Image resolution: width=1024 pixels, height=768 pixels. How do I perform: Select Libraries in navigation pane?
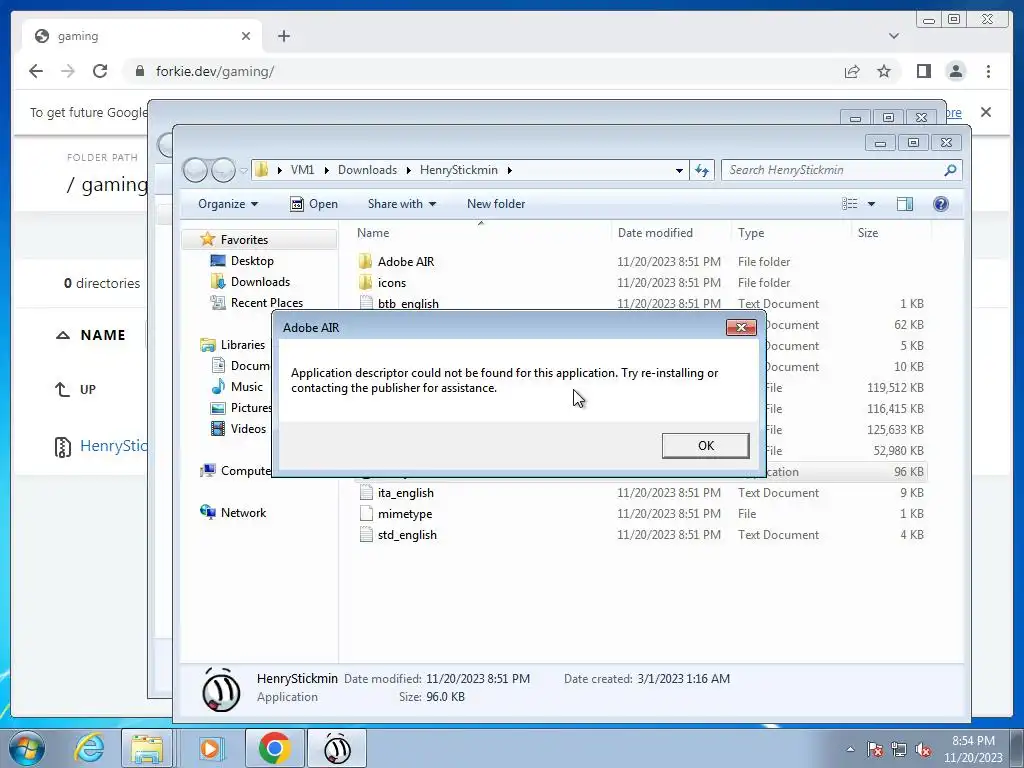click(242, 344)
